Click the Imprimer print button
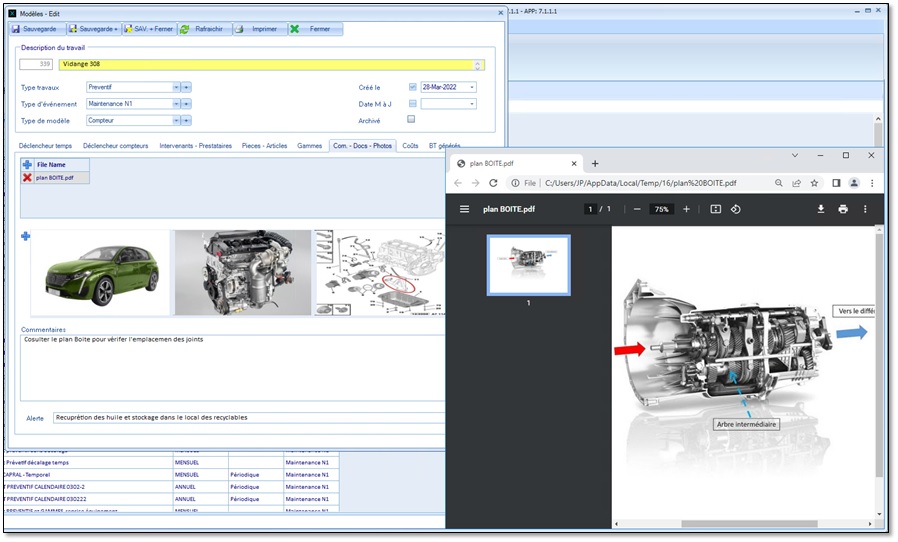The height and width of the screenshot is (542, 898). 259,29
